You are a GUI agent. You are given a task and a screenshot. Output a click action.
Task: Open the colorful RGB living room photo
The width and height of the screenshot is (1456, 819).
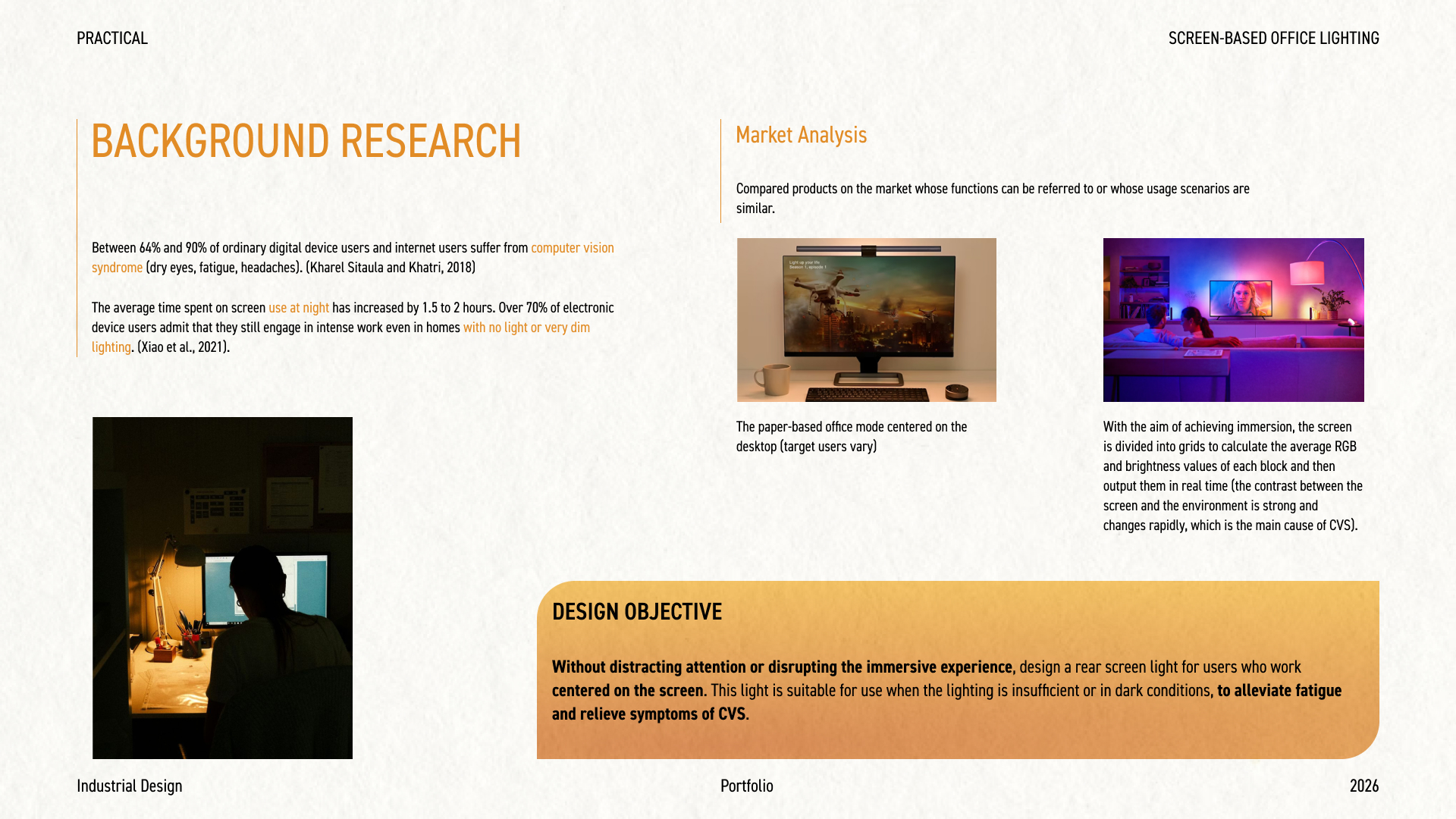(x=1233, y=320)
